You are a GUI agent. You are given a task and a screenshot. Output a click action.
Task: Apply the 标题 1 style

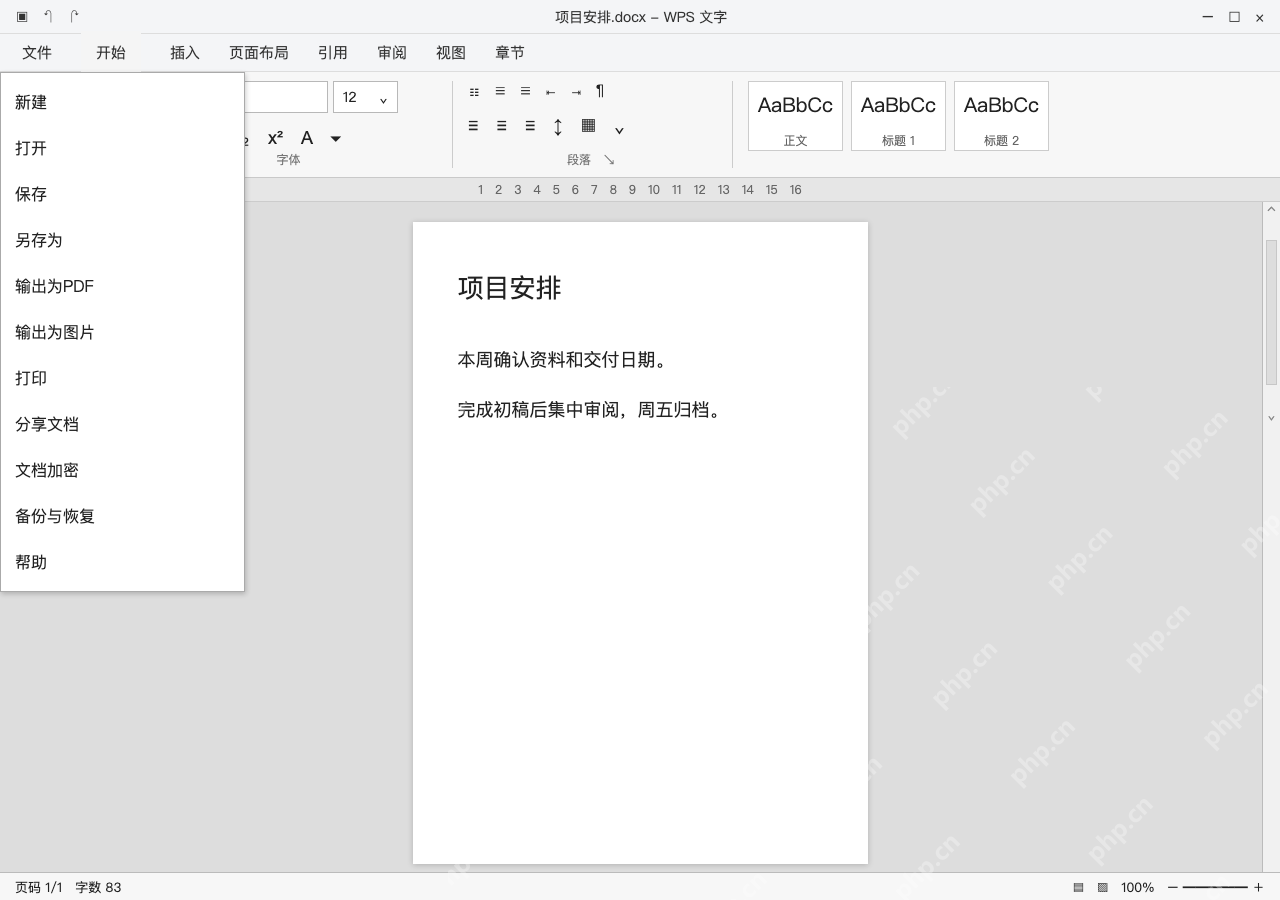(x=898, y=116)
